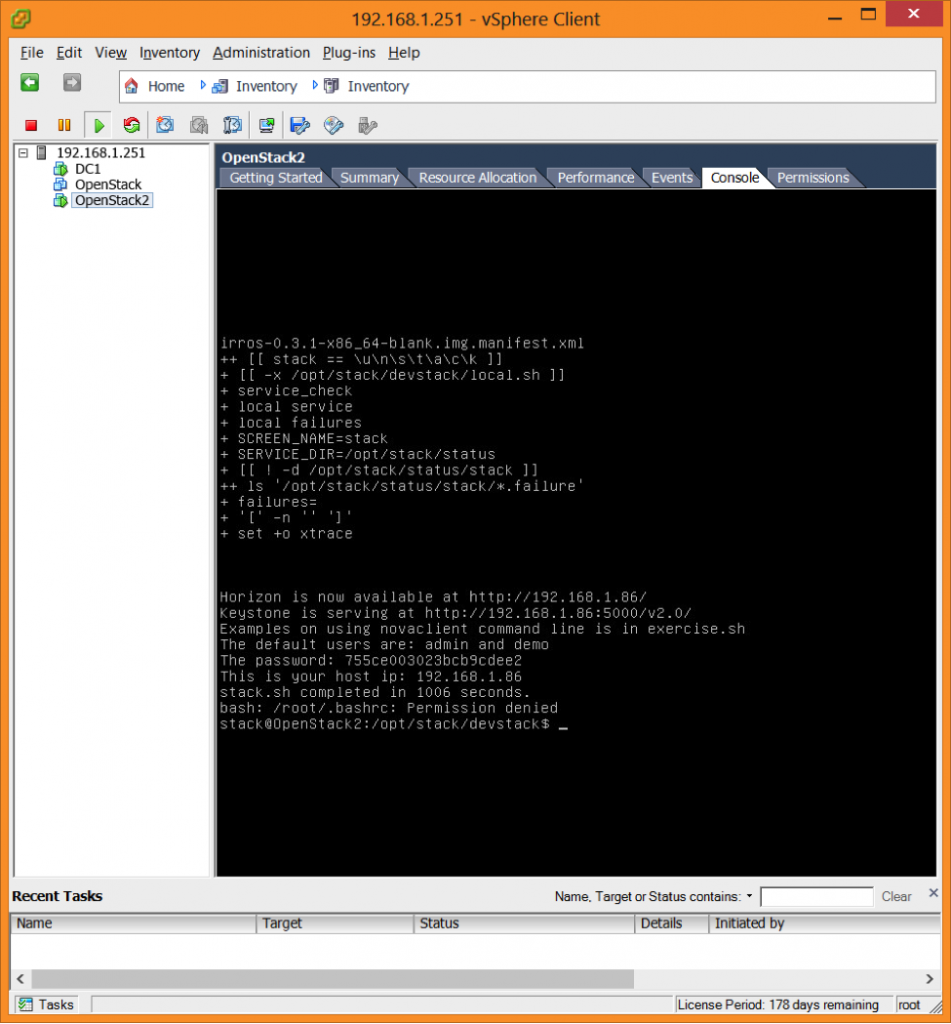The width and height of the screenshot is (951, 1024).
Task: Revert to current snapshot icon
Action: pos(199,125)
